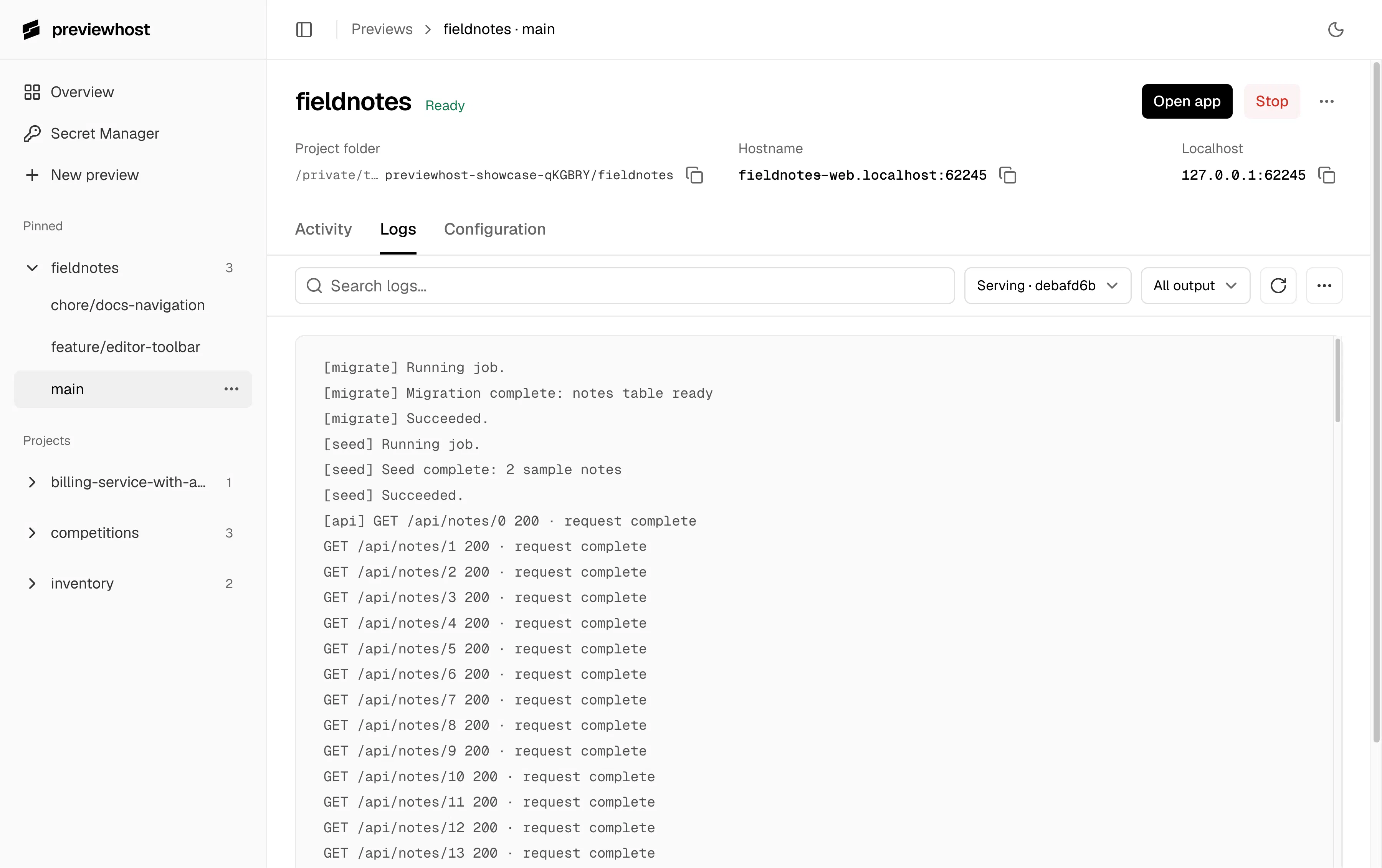
Task: Refresh the logs output
Action: coord(1278,285)
